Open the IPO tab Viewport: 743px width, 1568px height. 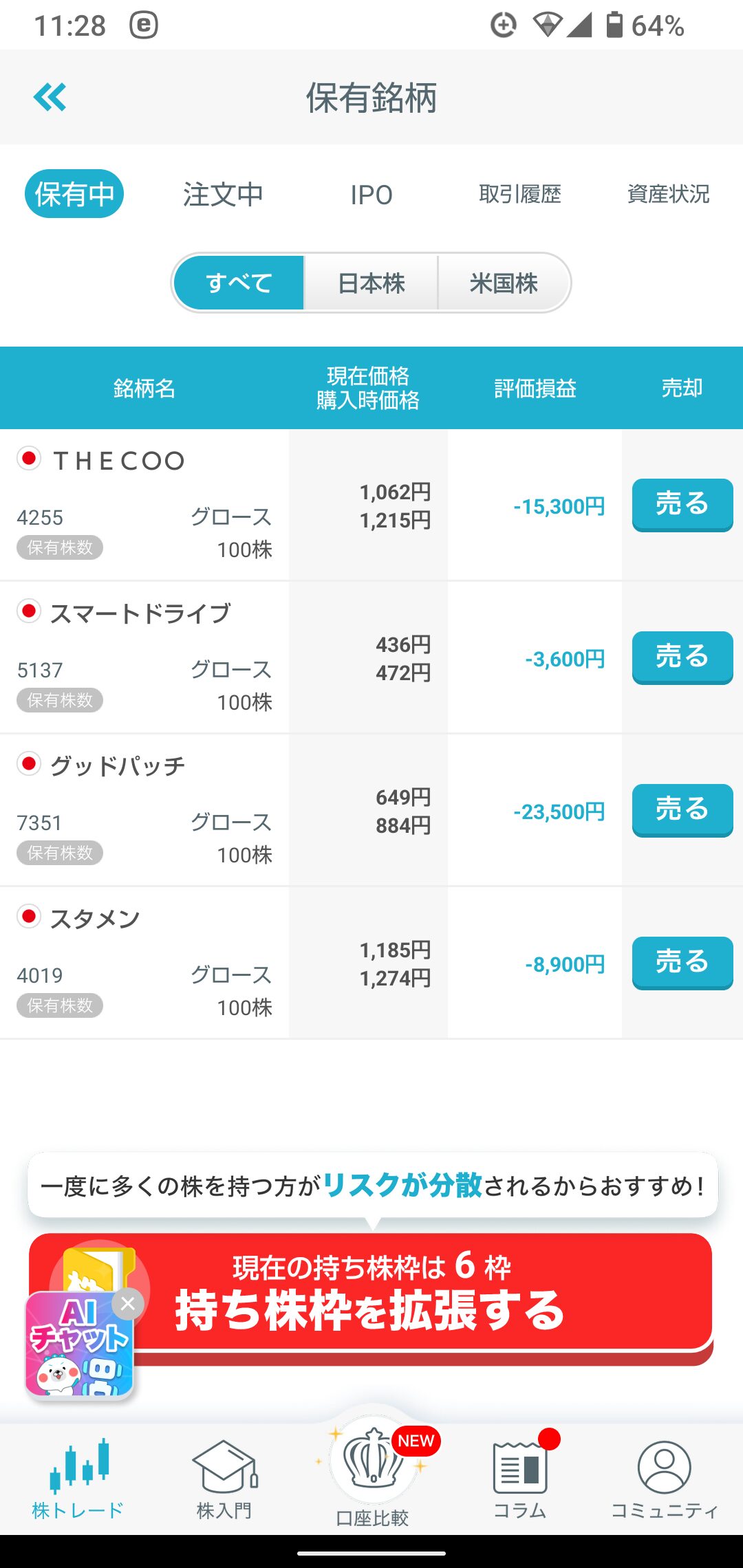371,195
